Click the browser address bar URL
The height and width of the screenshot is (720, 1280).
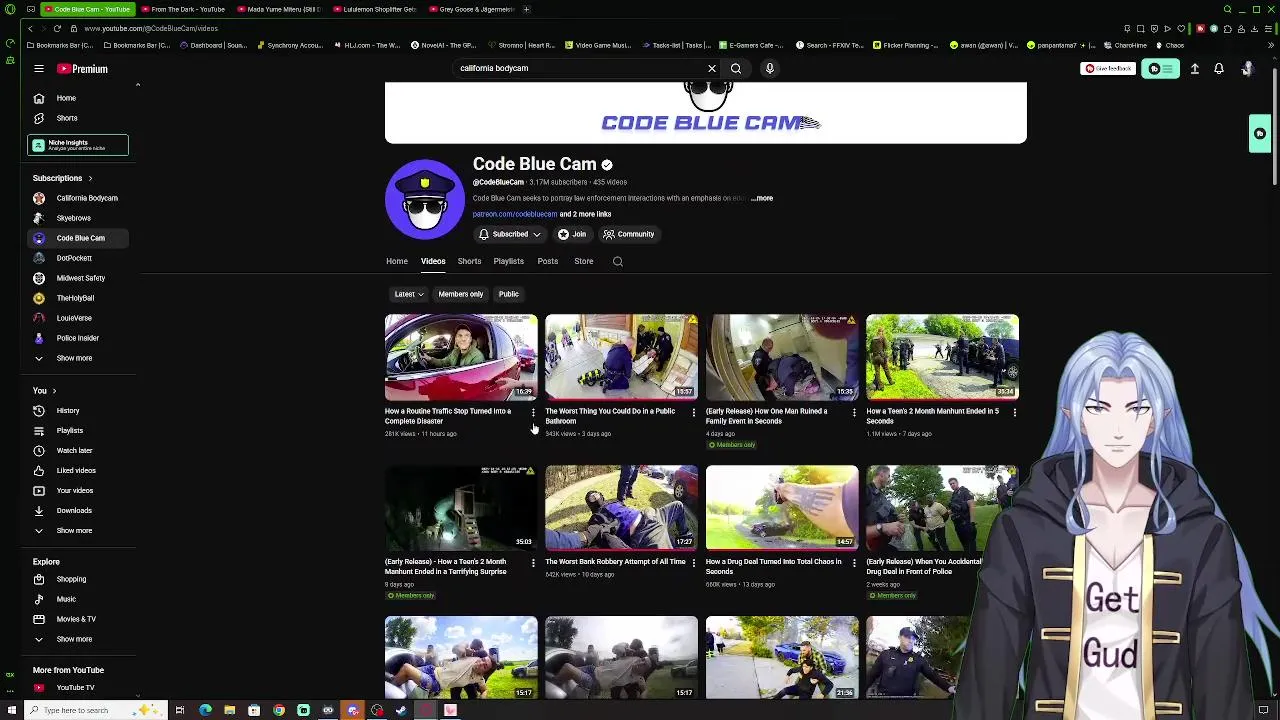[x=150, y=28]
